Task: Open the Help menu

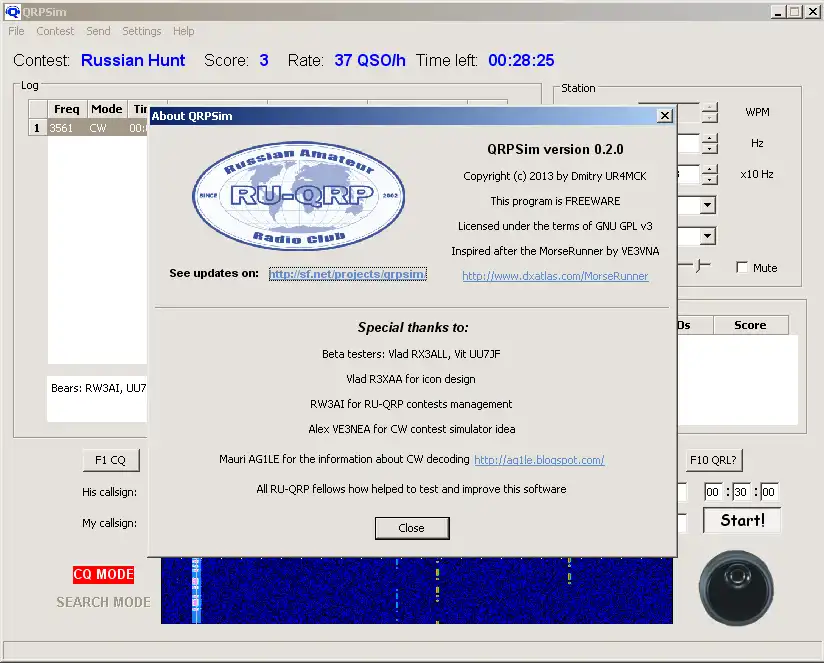Action: (x=183, y=31)
